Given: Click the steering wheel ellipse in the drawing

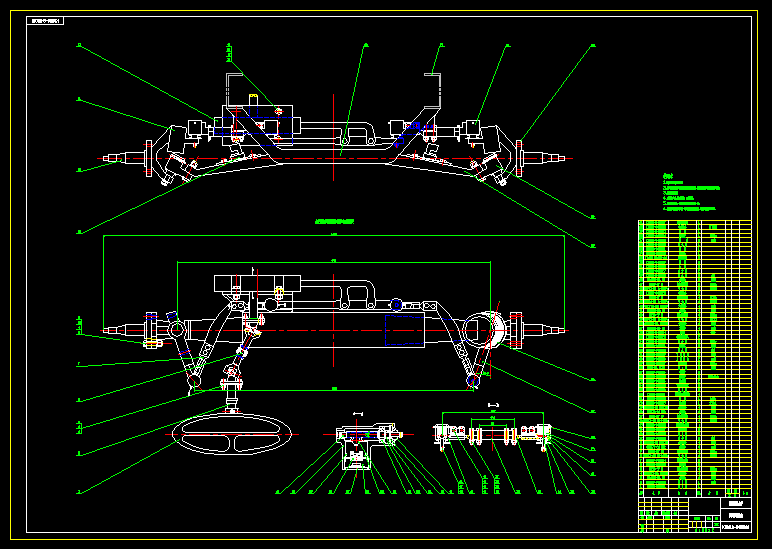Looking at the screenshot, I should point(231,434).
